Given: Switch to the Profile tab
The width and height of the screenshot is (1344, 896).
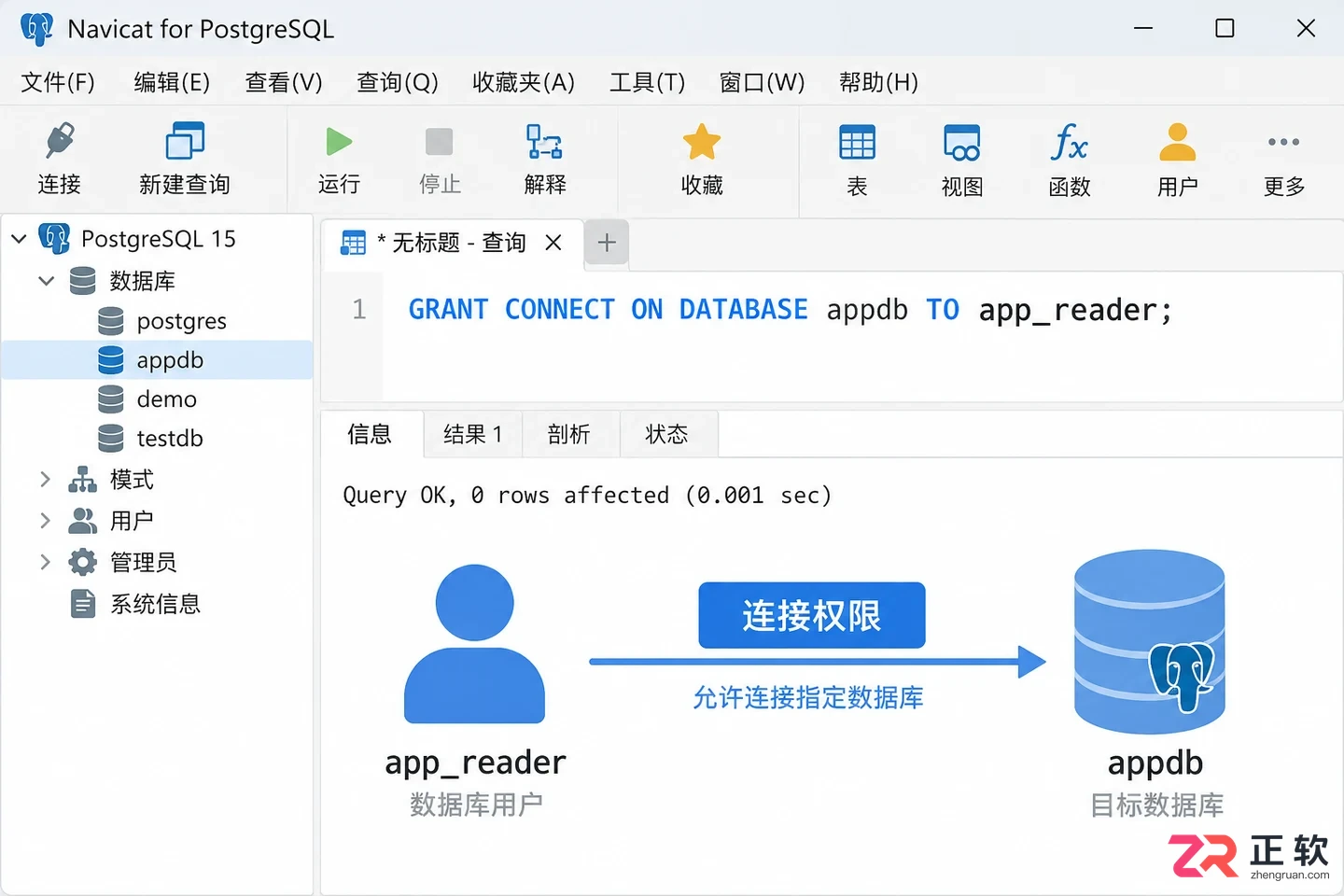Looking at the screenshot, I should (x=570, y=434).
